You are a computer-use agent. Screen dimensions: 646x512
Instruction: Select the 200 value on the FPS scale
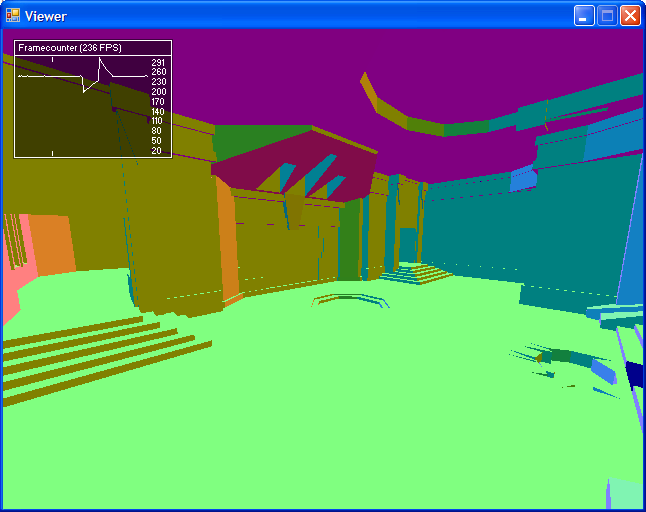click(159, 92)
